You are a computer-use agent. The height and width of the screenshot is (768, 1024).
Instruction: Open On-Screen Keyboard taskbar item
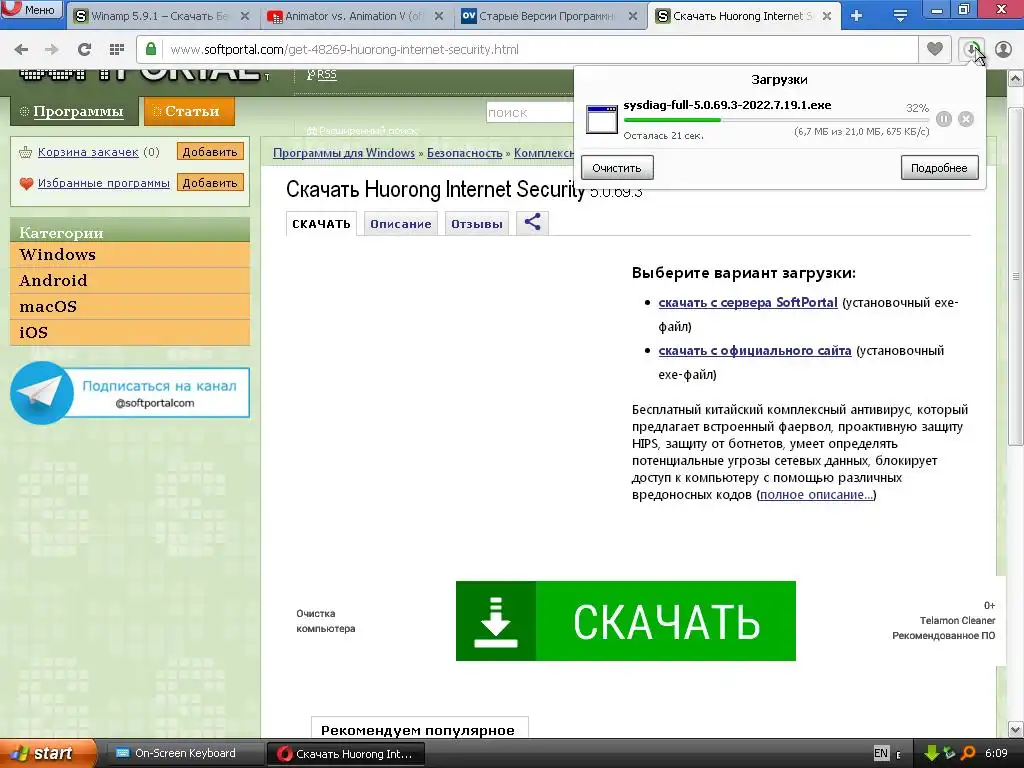click(x=185, y=754)
